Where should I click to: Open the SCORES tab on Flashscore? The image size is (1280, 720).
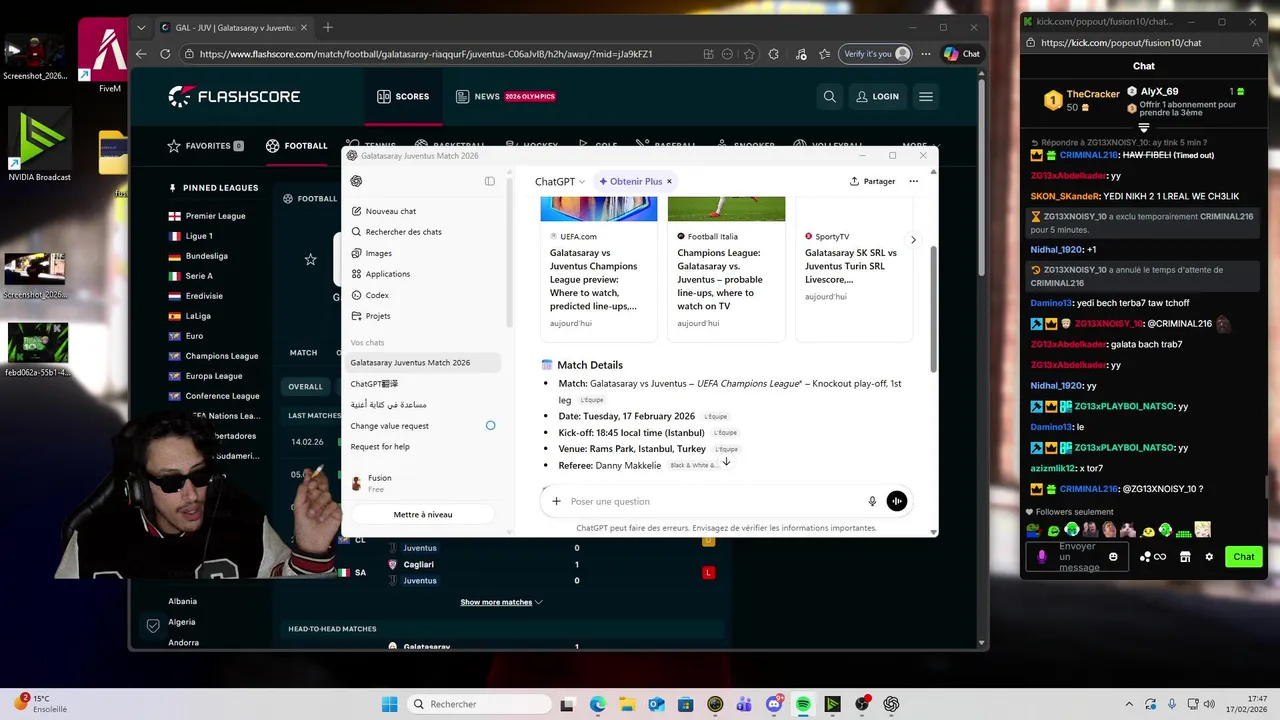tap(403, 97)
